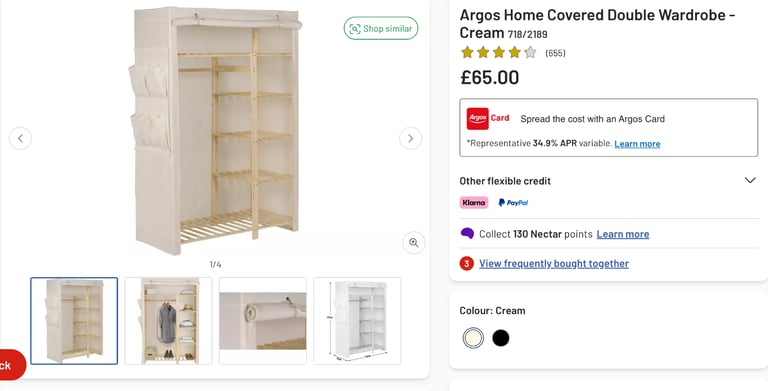
Task: Open Learn more about Argos Card APR
Action: (x=637, y=144)
